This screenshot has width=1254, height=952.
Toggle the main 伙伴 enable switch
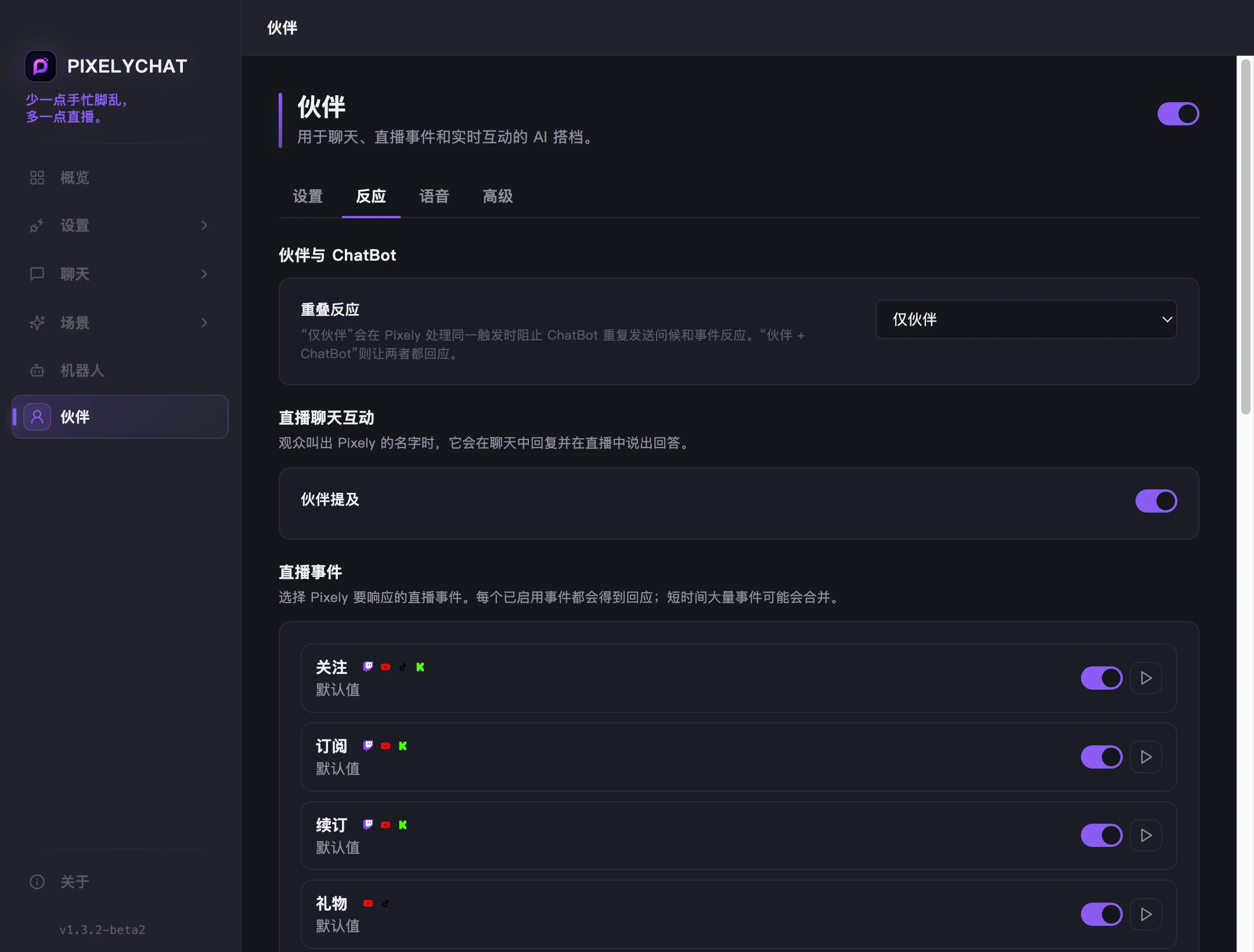[1178, 114]
